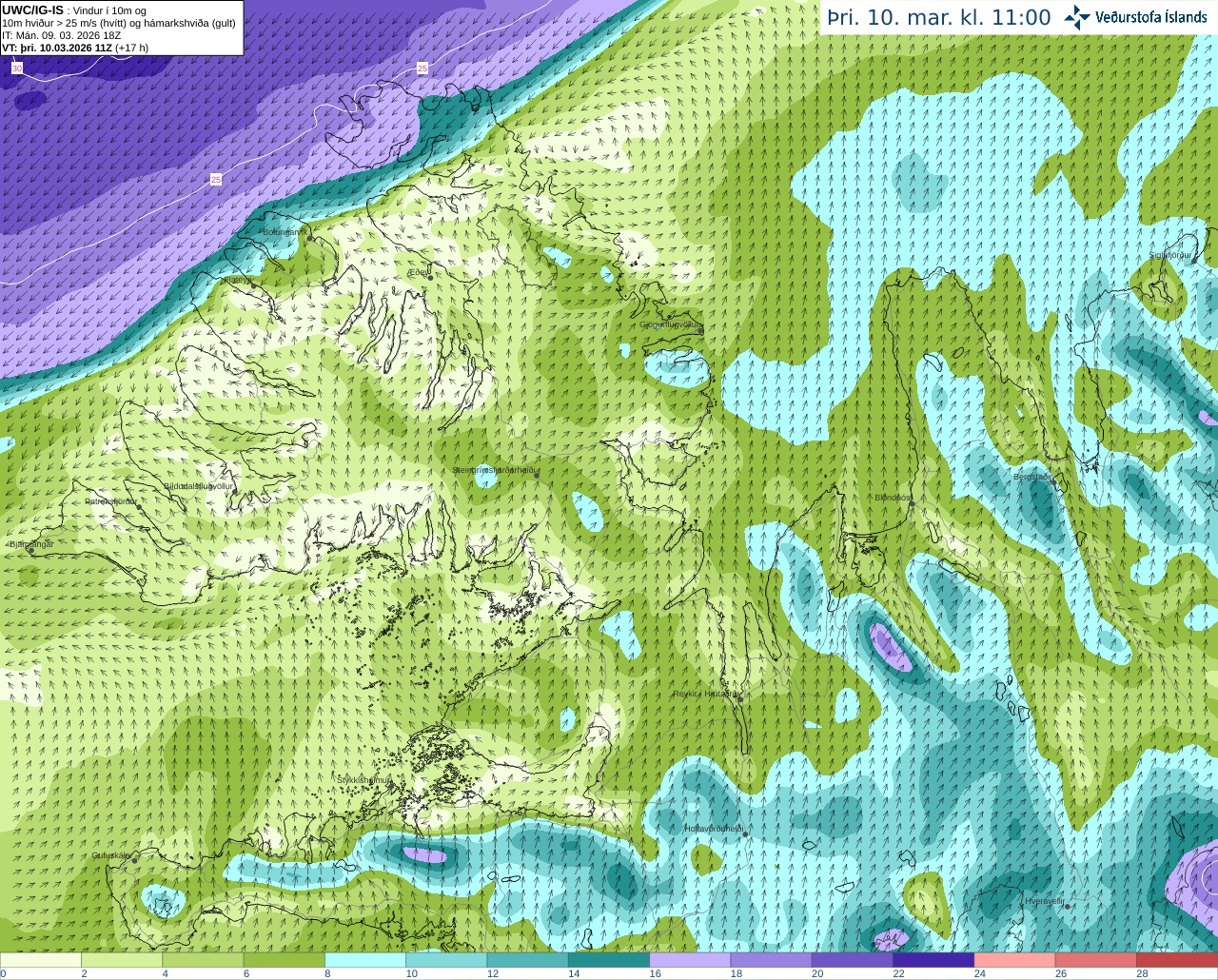Click the Æðey station marker
The height and width of the screenshot is (980, 1218).
pos(429,276)
